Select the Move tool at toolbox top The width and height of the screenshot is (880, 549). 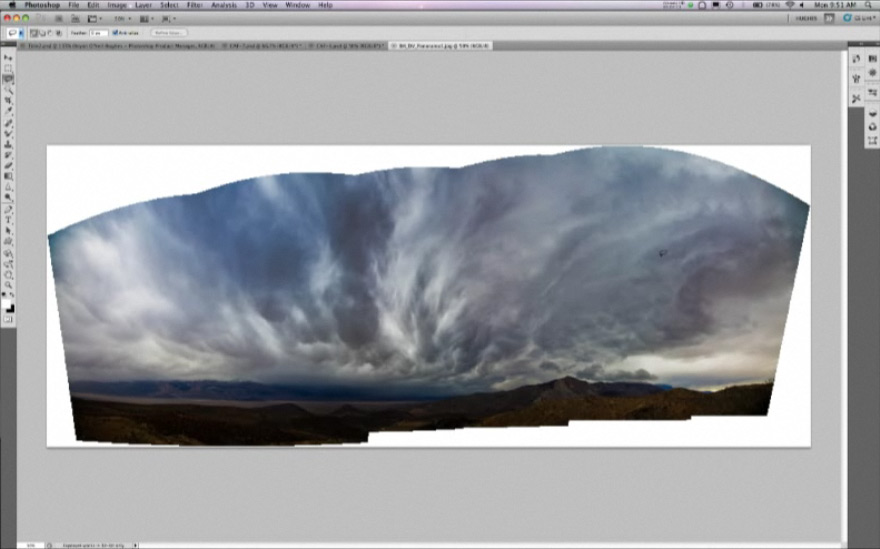(x=8, y=58)
